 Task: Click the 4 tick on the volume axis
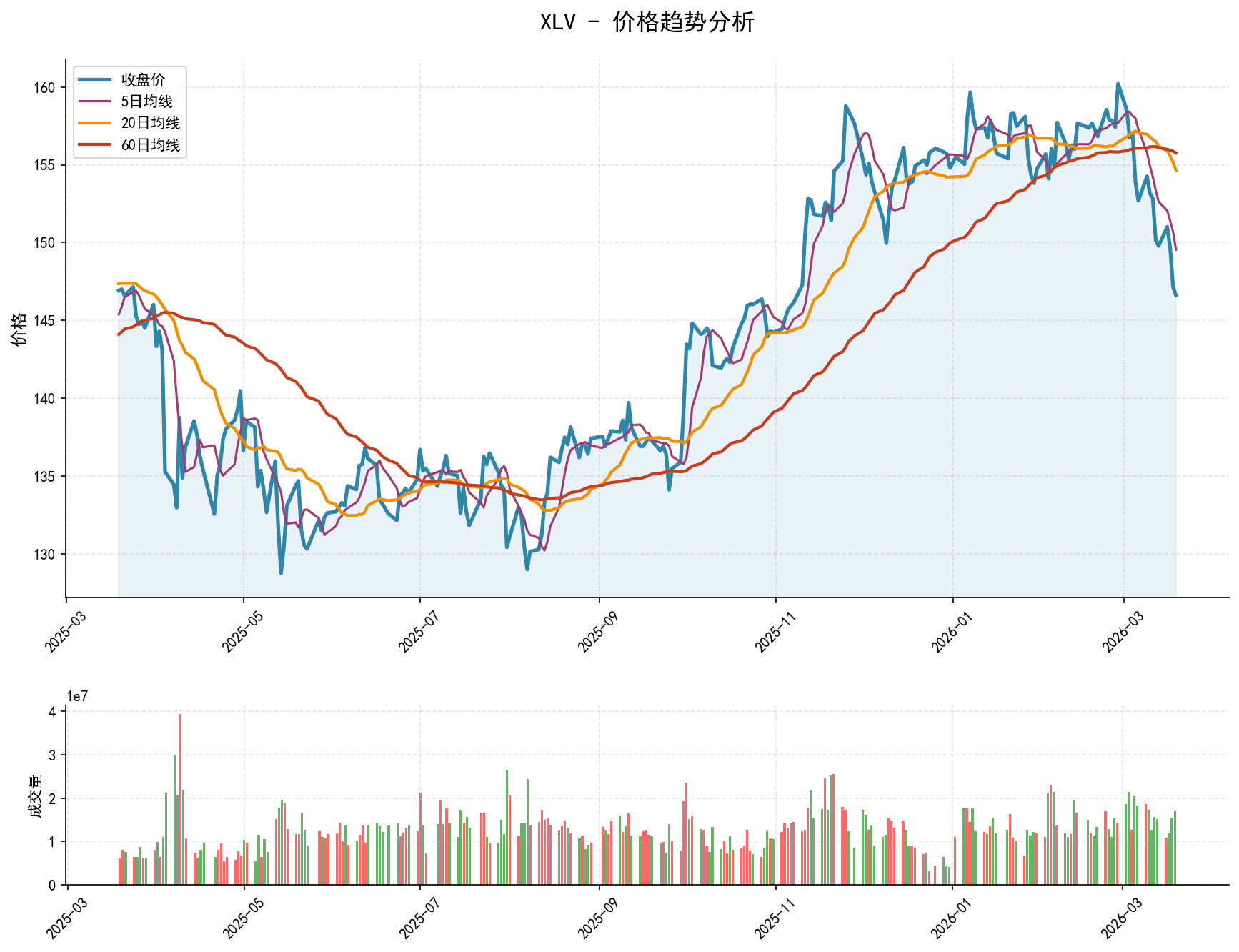[x=52, y=712]
